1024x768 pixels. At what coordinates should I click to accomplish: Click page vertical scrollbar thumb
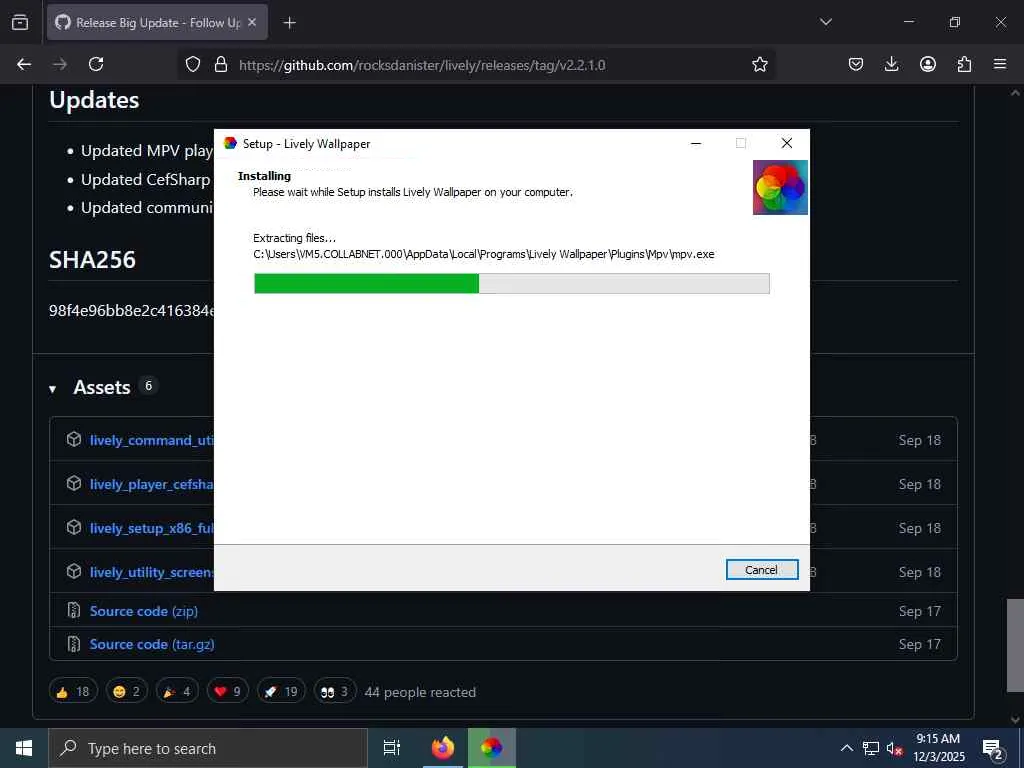pyautogui.click(x=1015, y=645)
